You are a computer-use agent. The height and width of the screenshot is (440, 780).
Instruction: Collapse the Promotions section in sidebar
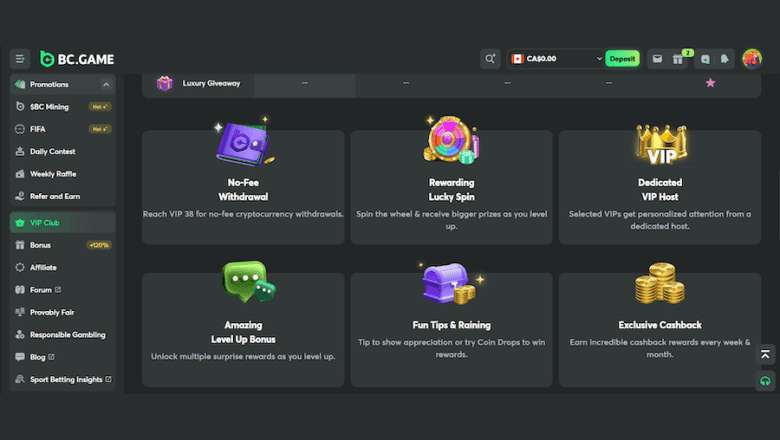click(107, 84)
